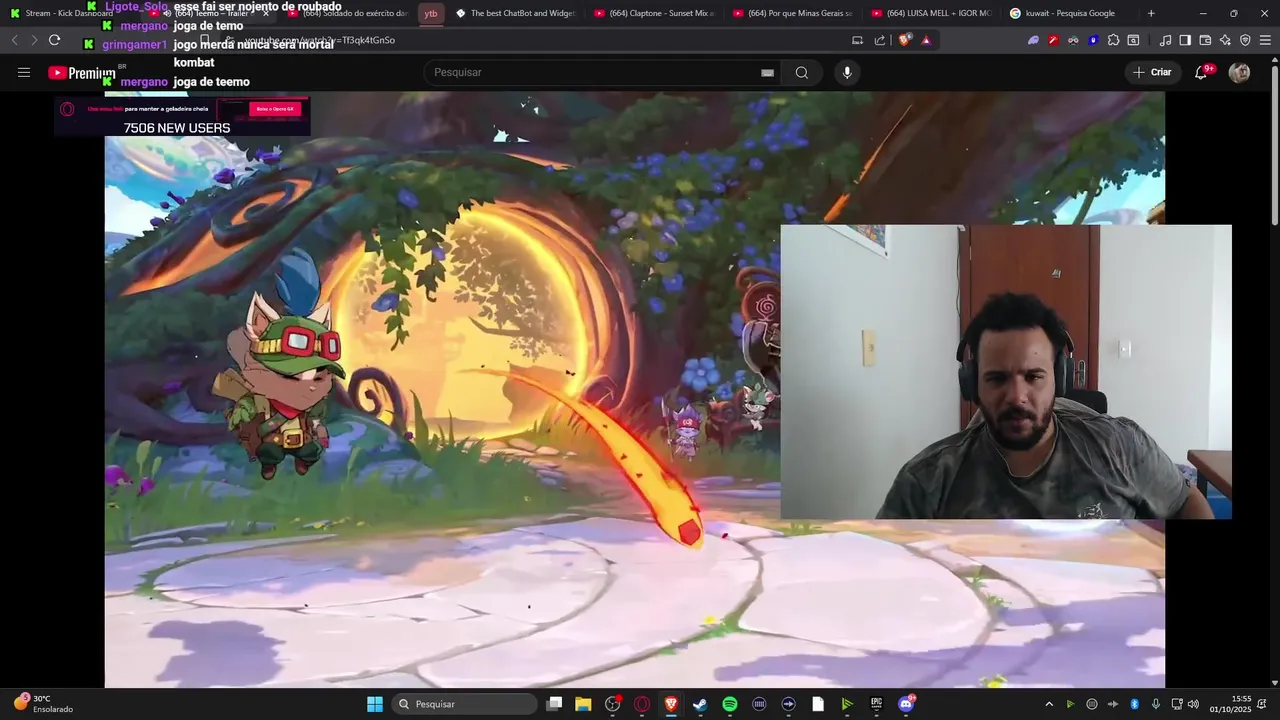Open YouTube notifications bell
Viewport: 1280px width, 720px height.
click(x=1201, y=72)
